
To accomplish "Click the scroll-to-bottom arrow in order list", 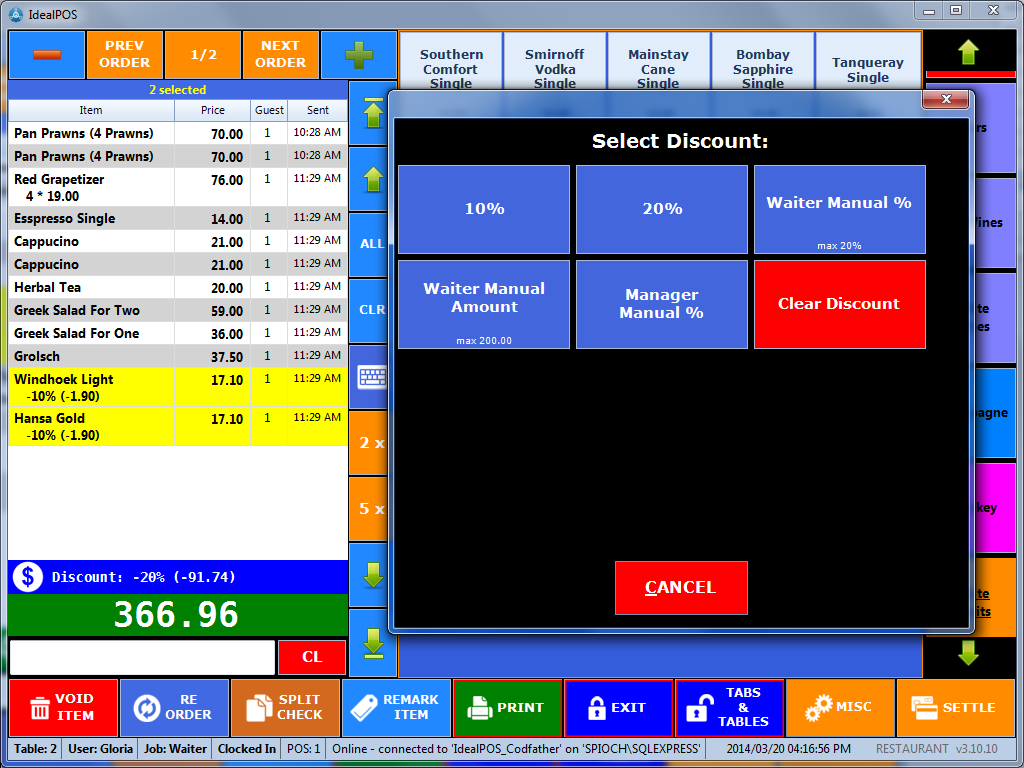I will (x=372, y=642).
